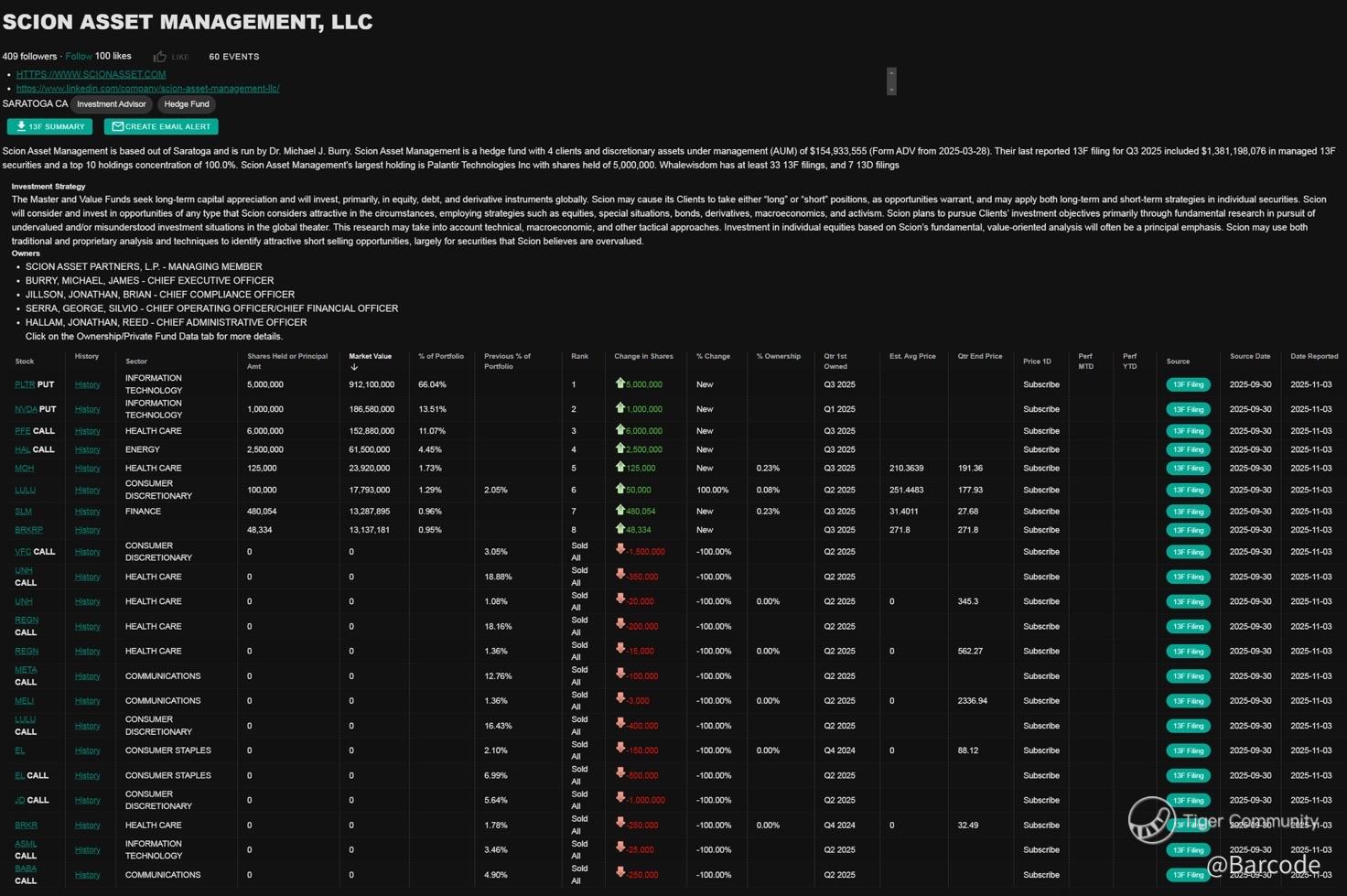Open History for the JD CALL row
Viewport: 1347px width, 896px height.
tap(87, 800)
